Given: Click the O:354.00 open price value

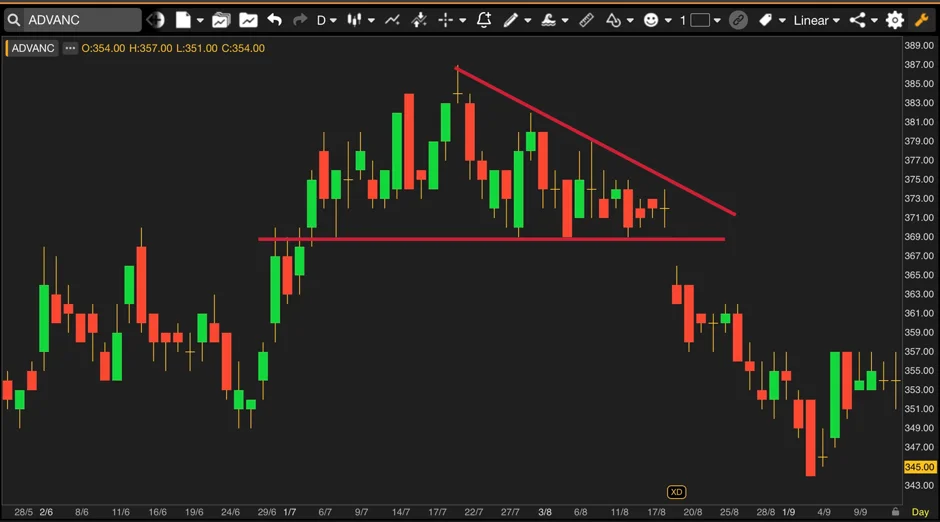Looking at the screenshot, I should click(x=103, y=48).
